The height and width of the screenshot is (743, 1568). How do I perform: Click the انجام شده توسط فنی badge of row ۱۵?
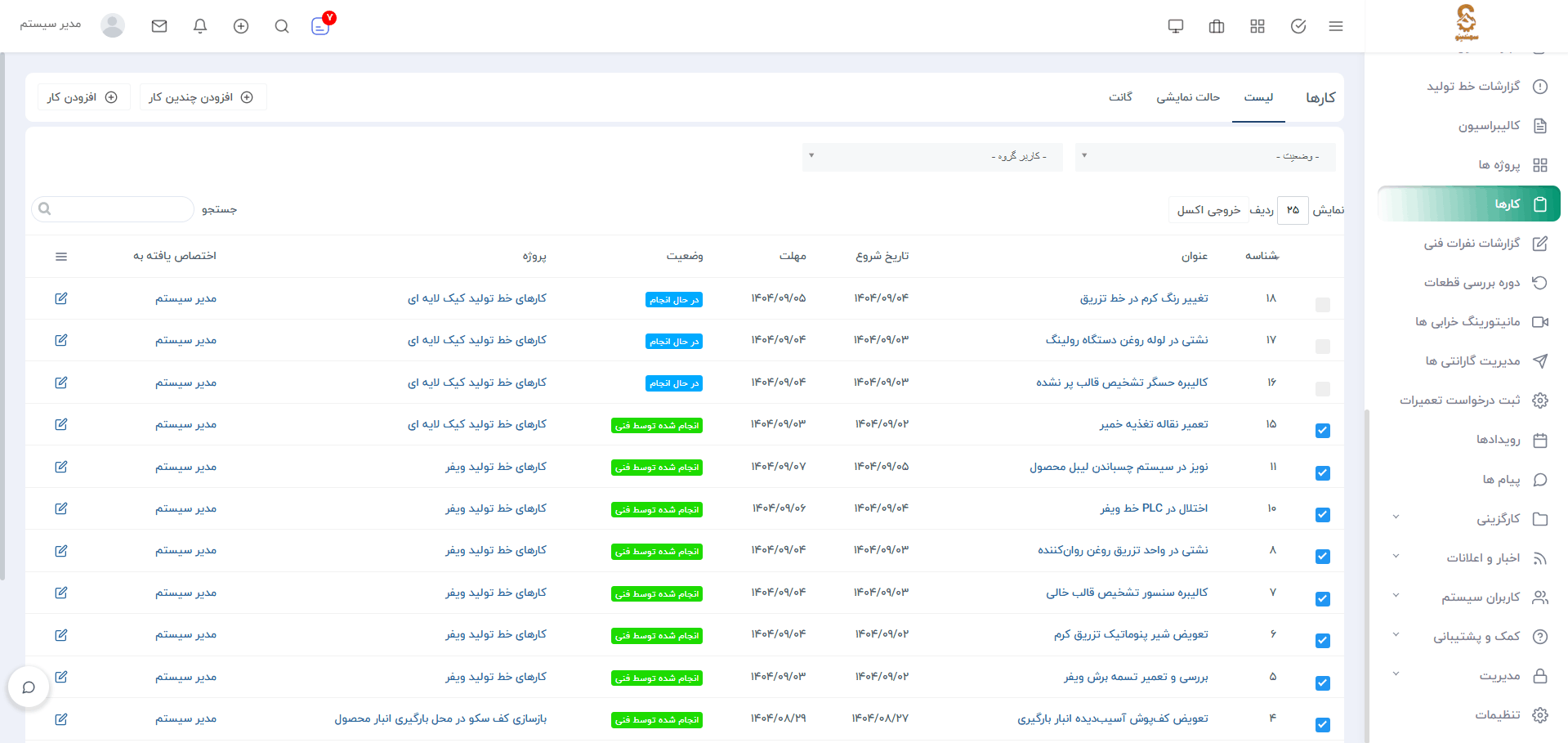[657, 426]
